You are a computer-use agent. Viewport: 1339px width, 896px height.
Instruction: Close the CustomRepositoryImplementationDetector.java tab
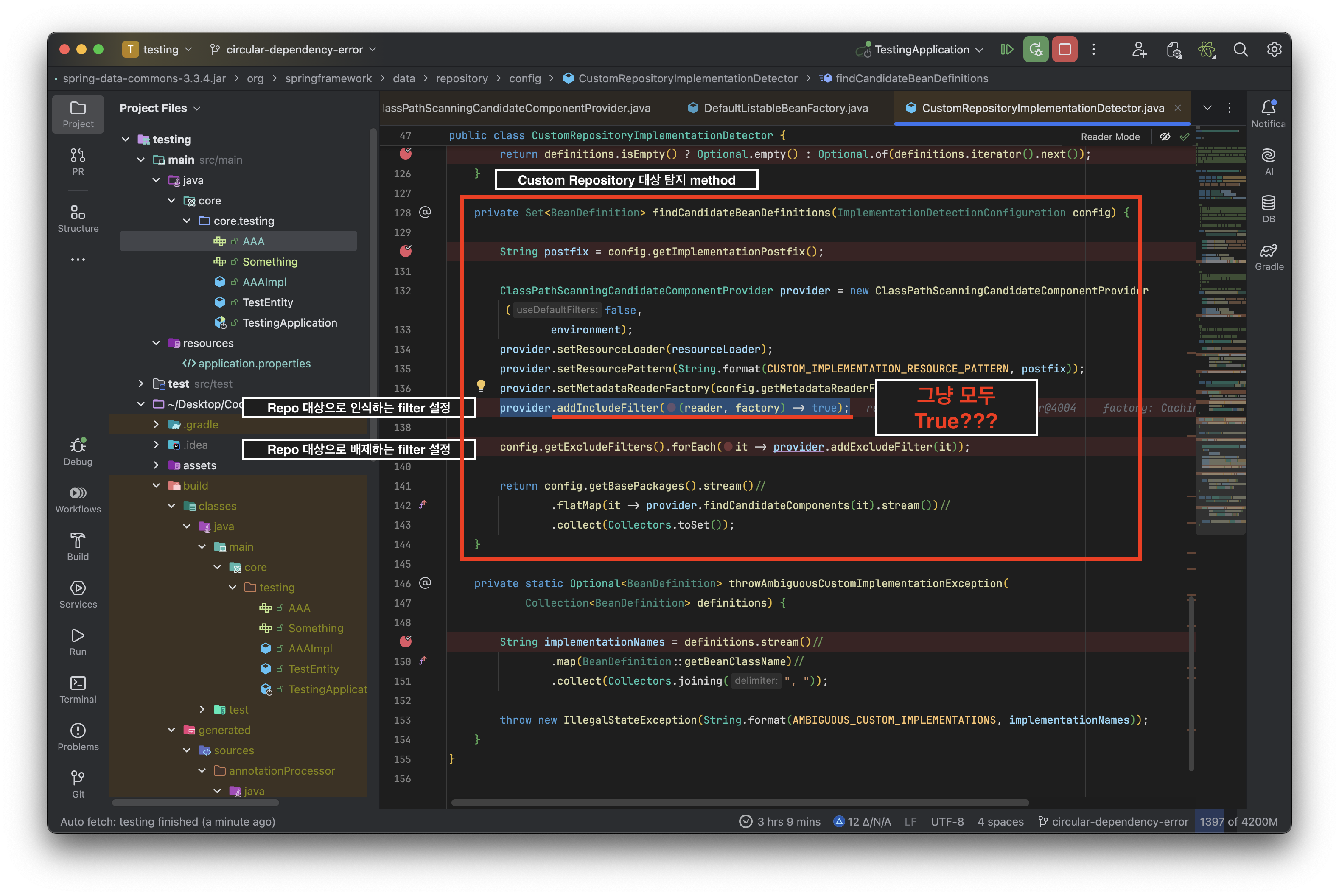pyautogui.click(x=1177, y=108)
